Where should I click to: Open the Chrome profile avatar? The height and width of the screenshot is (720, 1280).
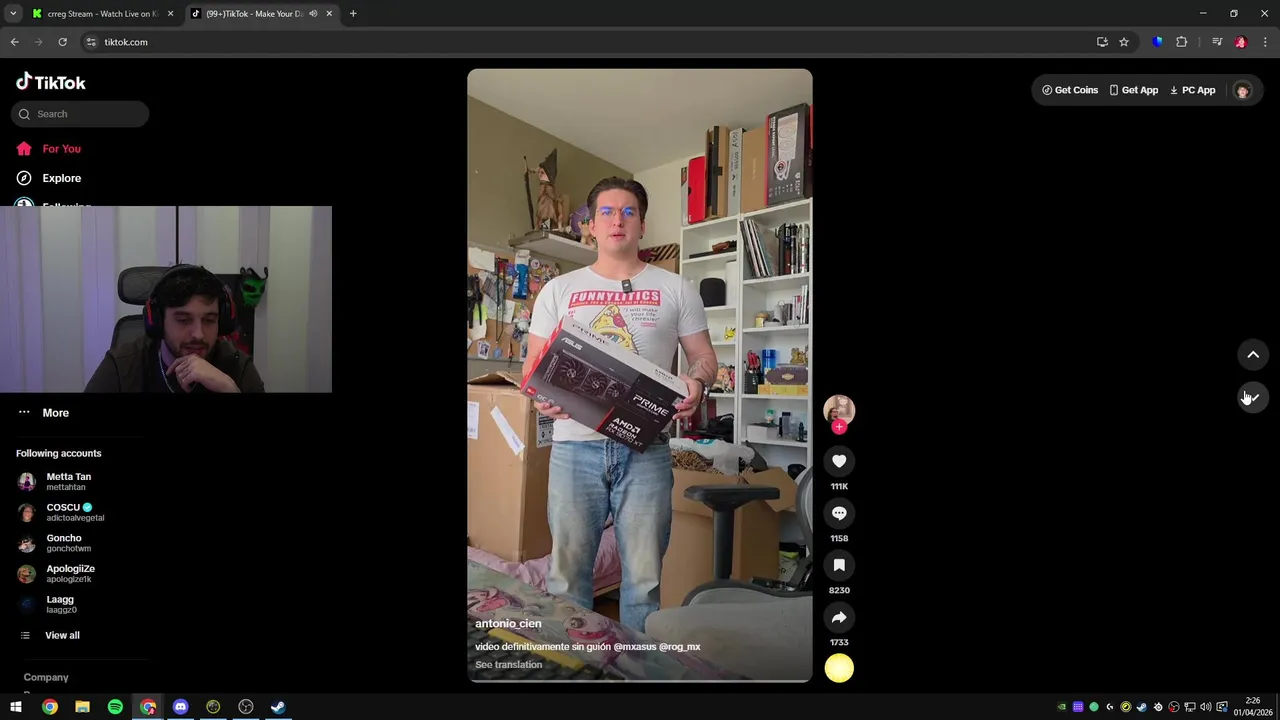pos(1241,42)
